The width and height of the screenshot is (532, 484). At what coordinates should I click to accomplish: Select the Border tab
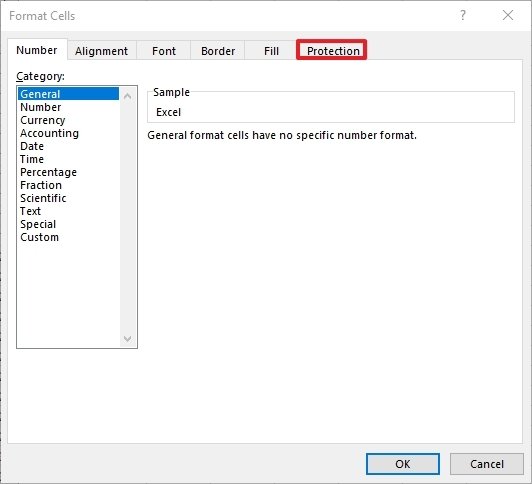coord(218,51)
